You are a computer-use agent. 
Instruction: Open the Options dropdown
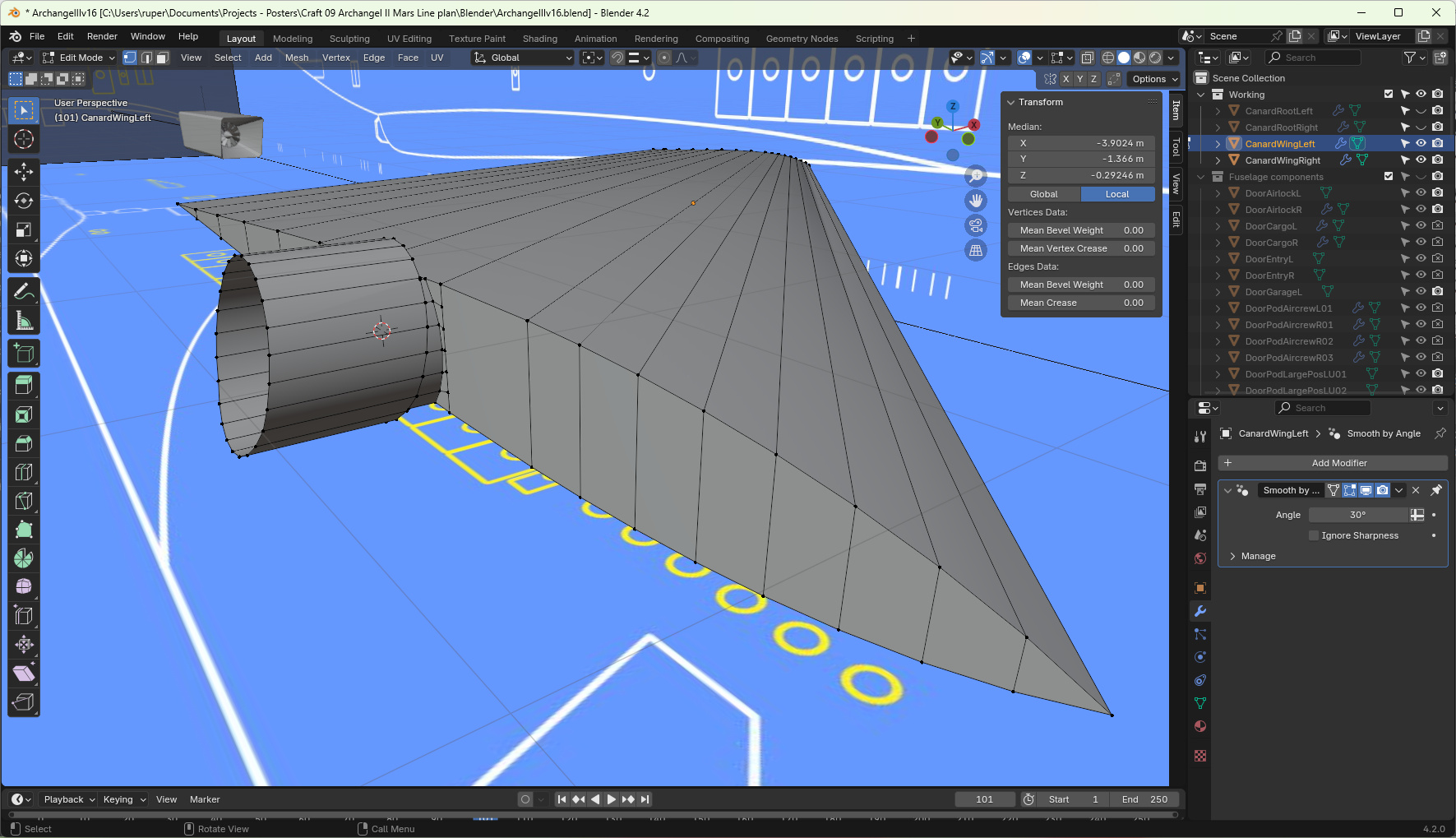pos(1154,79)
